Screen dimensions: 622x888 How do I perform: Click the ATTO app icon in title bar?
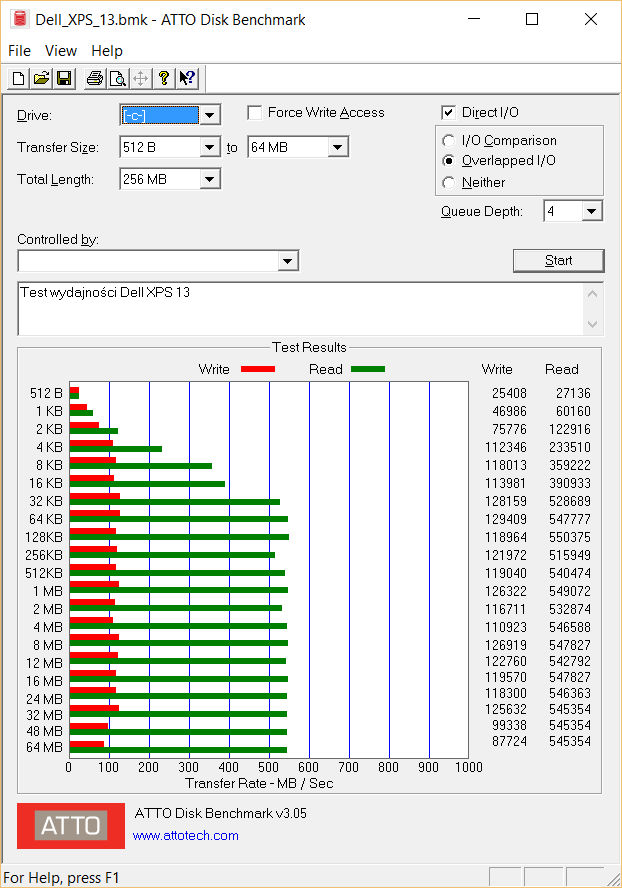click(x=20, y=19)
